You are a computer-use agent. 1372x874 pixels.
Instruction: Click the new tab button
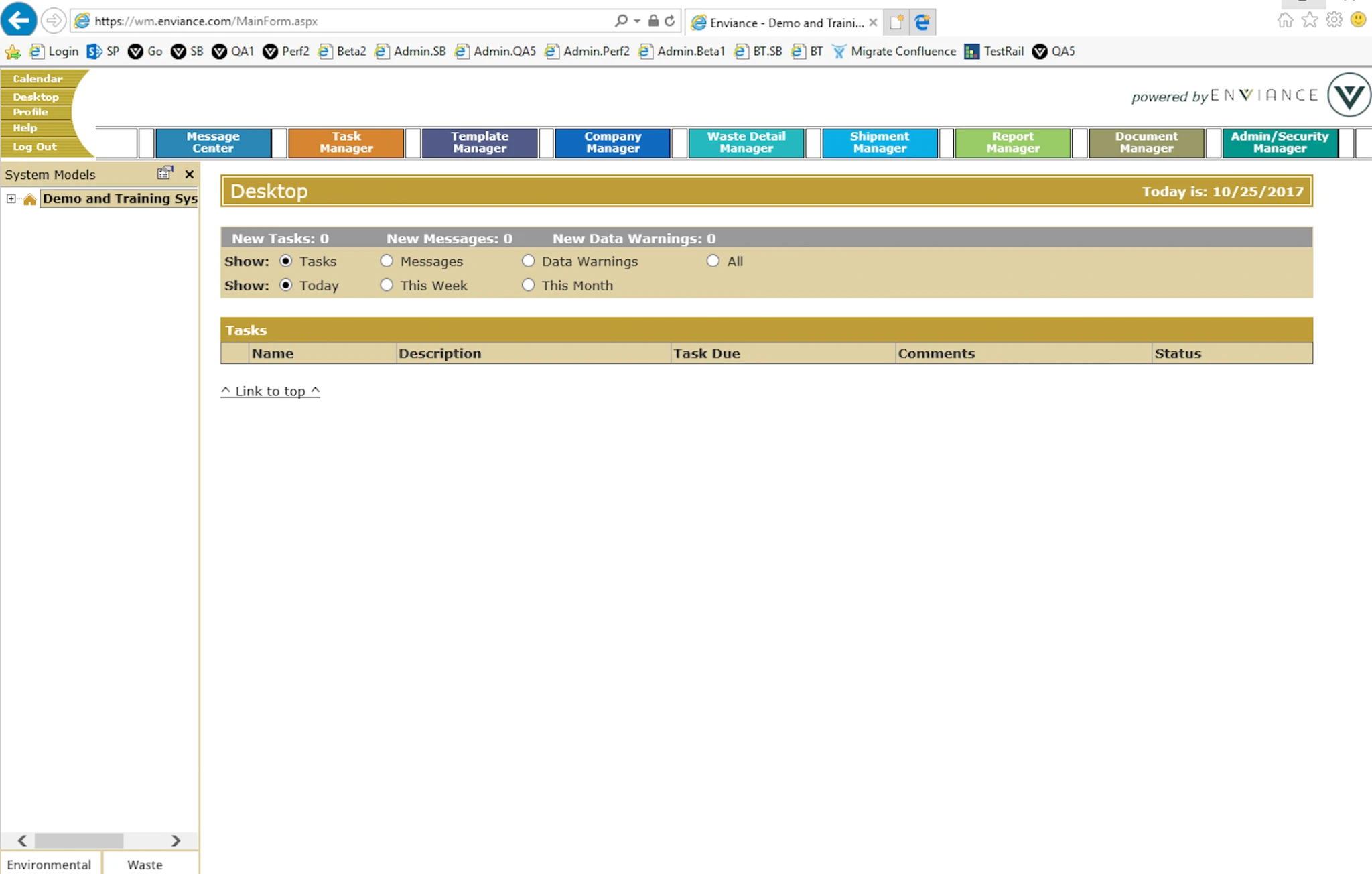click(x=896, y=22)
